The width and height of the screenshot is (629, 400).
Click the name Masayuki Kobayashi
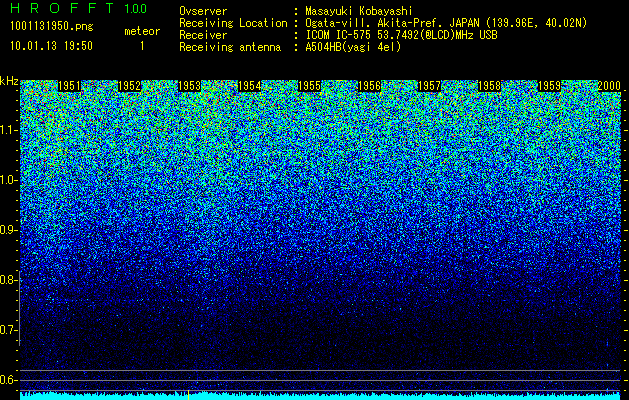click(359, 11)
